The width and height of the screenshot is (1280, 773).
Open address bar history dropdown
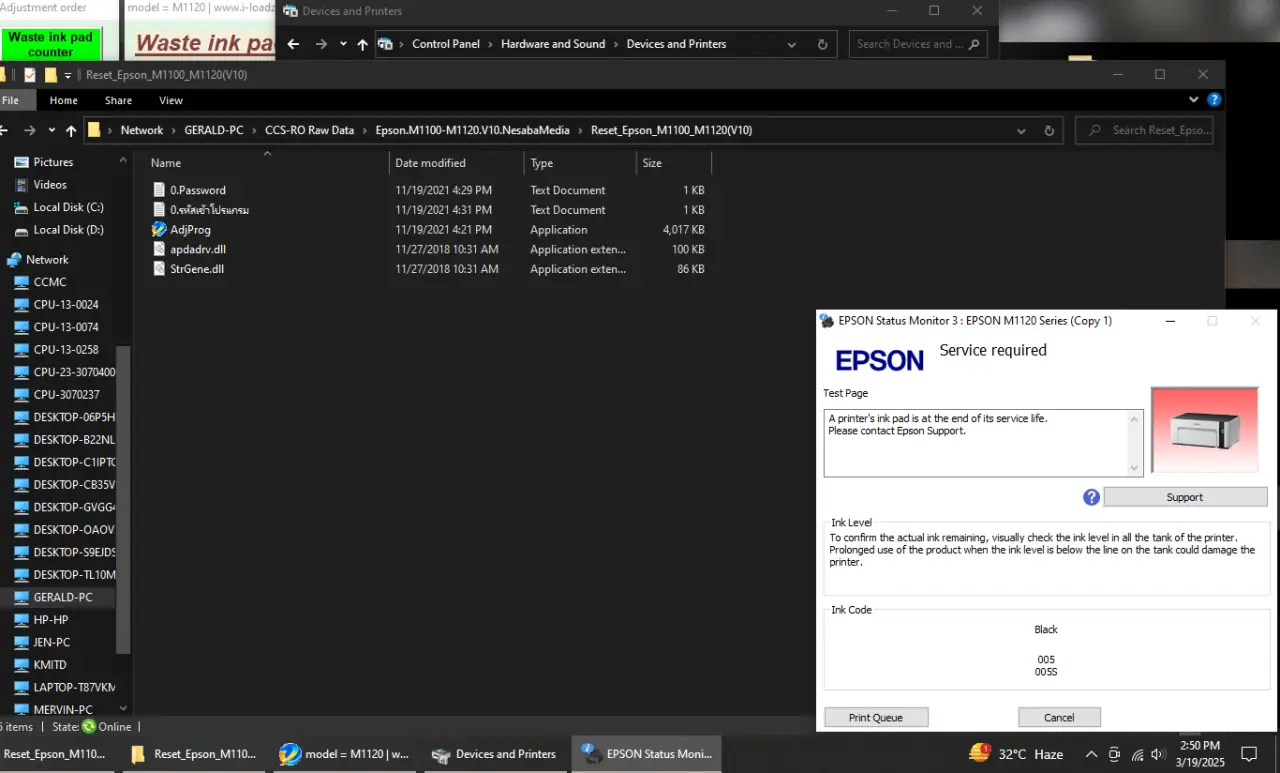pyautogui.click(x=1020, y=130)
